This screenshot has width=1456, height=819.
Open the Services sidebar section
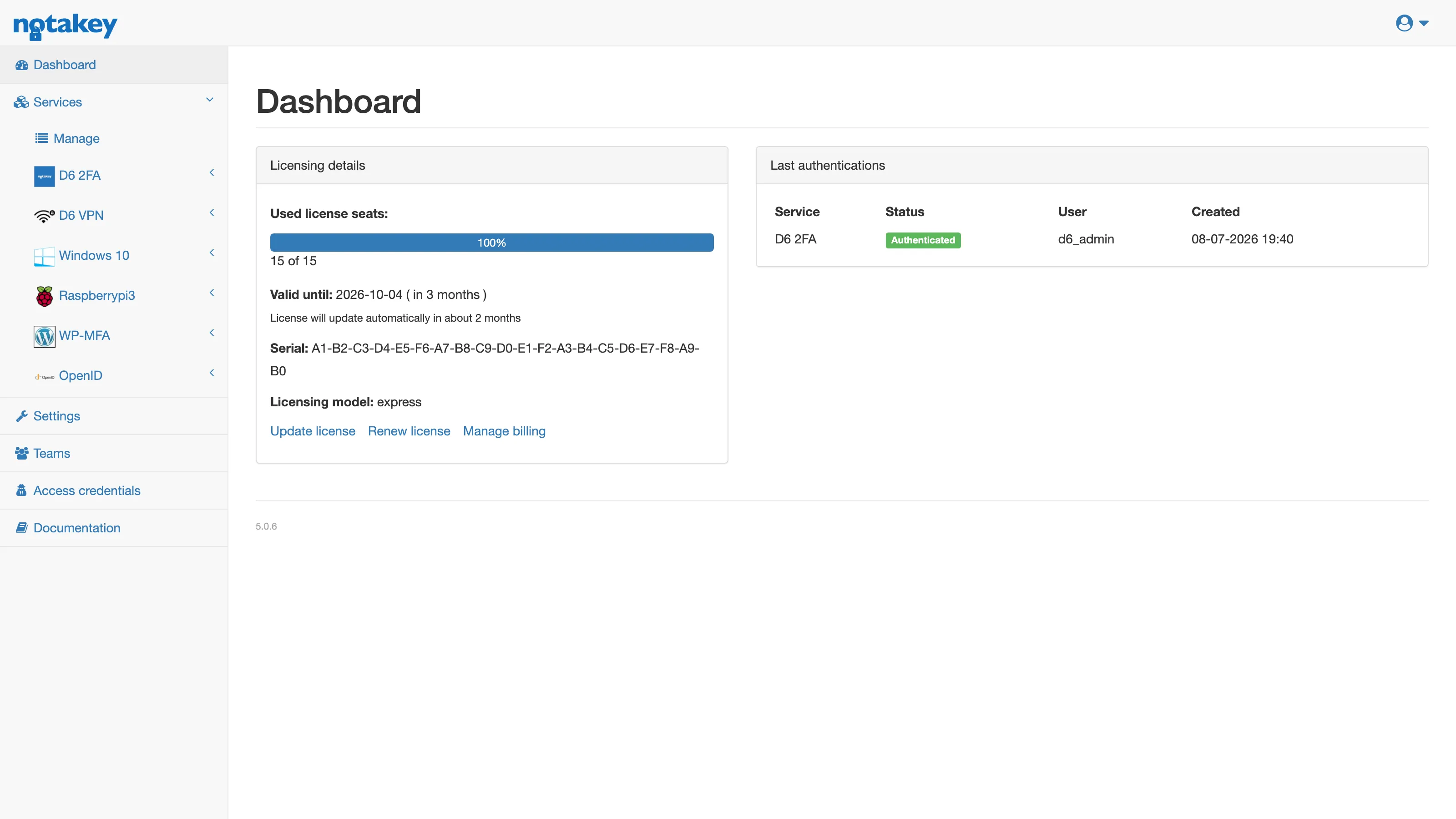pyautogui.click(x=58, y=102)
